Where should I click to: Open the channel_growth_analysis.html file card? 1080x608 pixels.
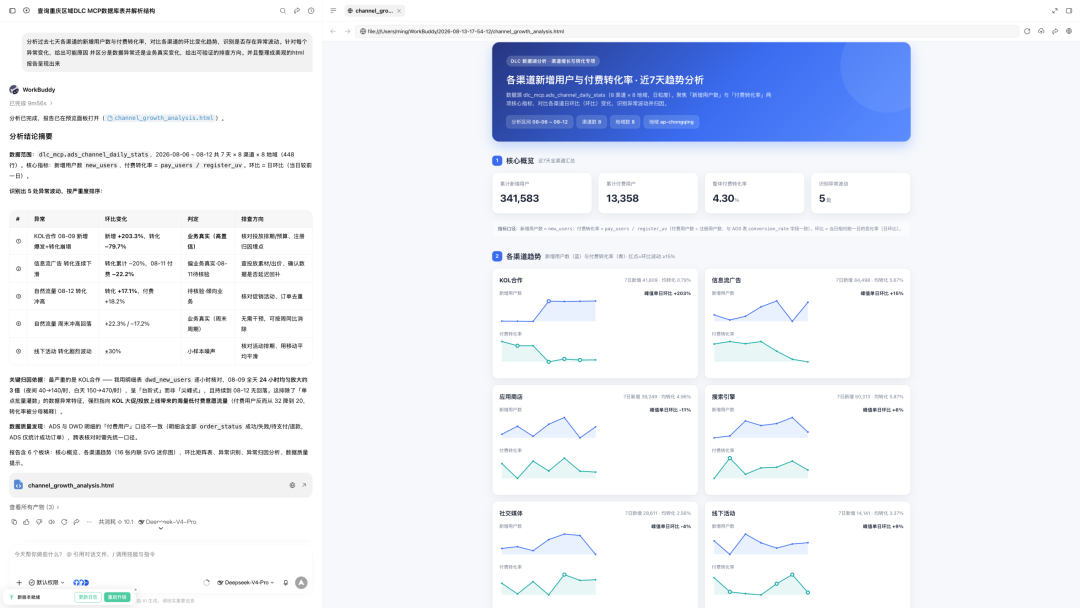(160, 485)
